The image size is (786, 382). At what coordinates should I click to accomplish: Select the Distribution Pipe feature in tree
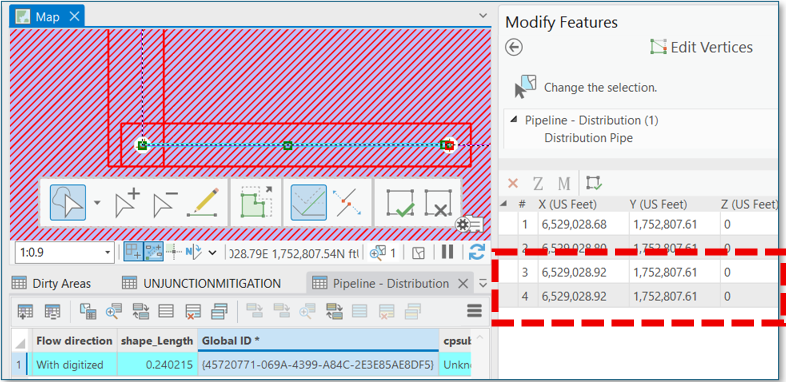588,137
